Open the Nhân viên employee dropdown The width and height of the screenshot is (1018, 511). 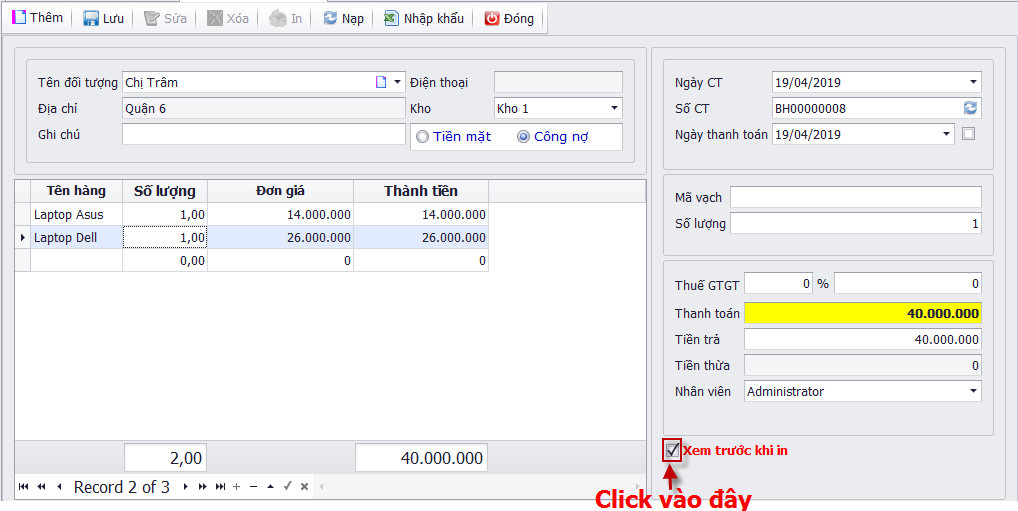[x=973, y=392]
